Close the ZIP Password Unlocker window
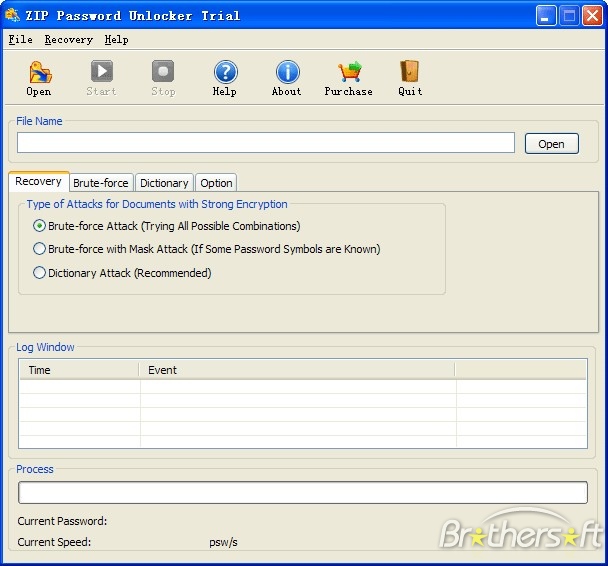Screen dimensions: 608x566 (592, 16)
